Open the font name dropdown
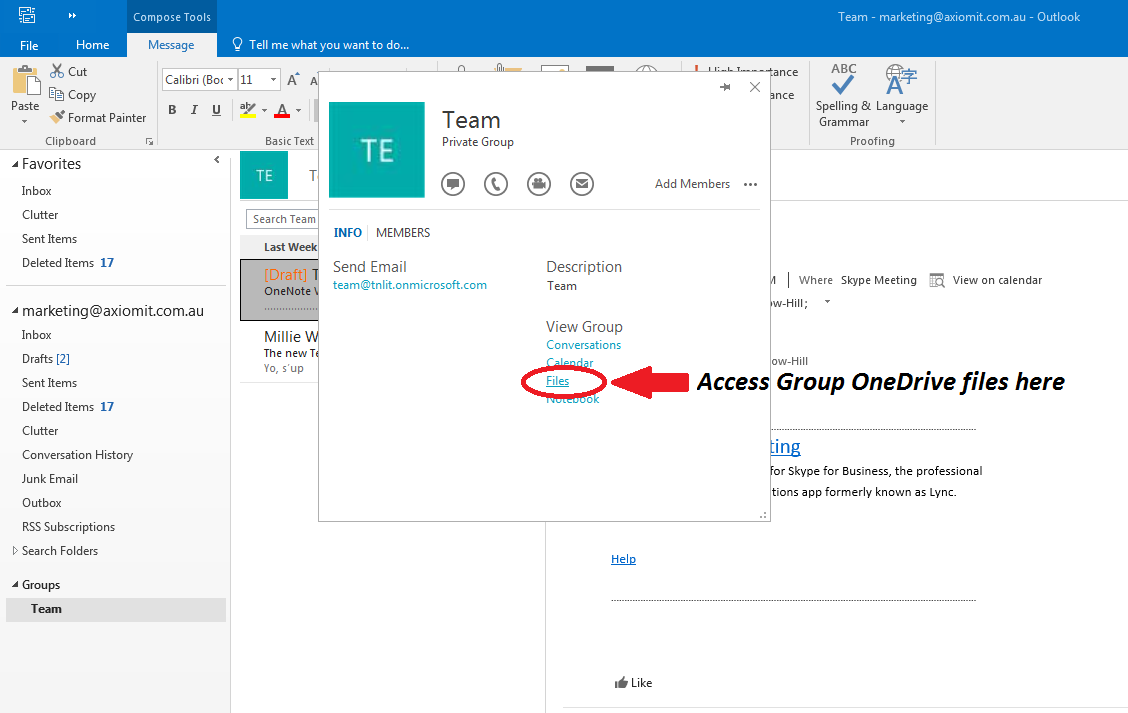The width and height of the screenshot is (1128, 713). pos(230,79)
